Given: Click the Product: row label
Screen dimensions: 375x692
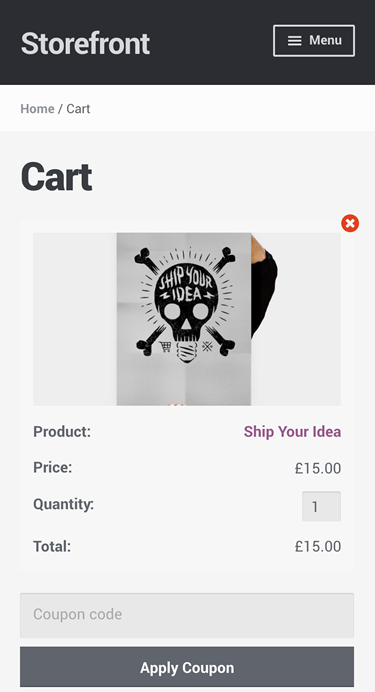Looking at the screenshot, I should [x=62, y=432].
